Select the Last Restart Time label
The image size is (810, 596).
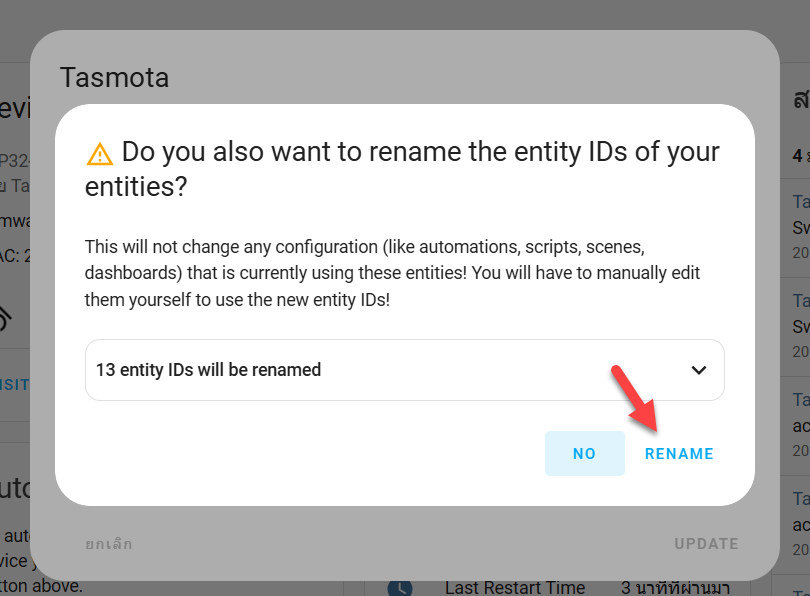click(515, 588)
